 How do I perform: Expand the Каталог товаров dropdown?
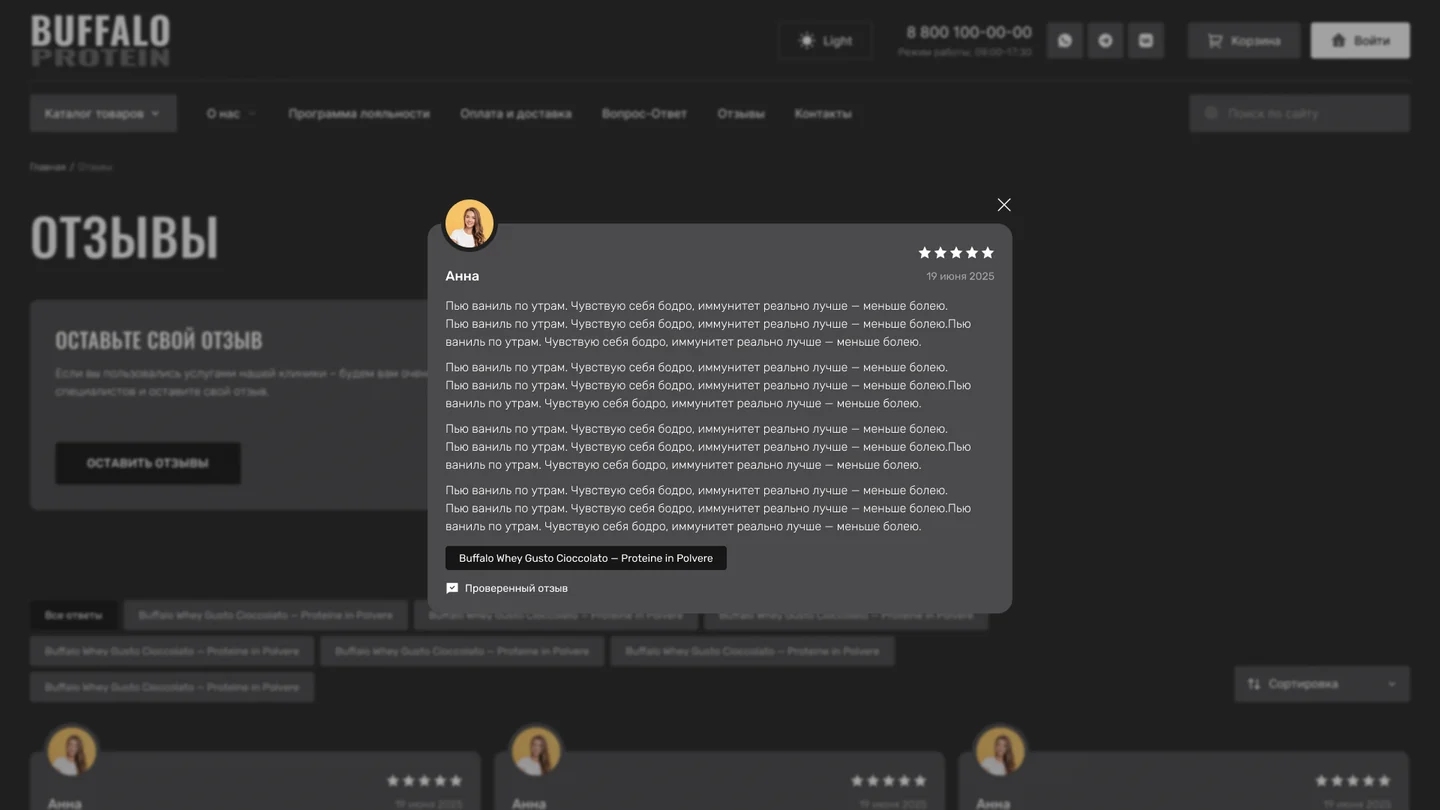pyautogui.click(x=103, y=114)
